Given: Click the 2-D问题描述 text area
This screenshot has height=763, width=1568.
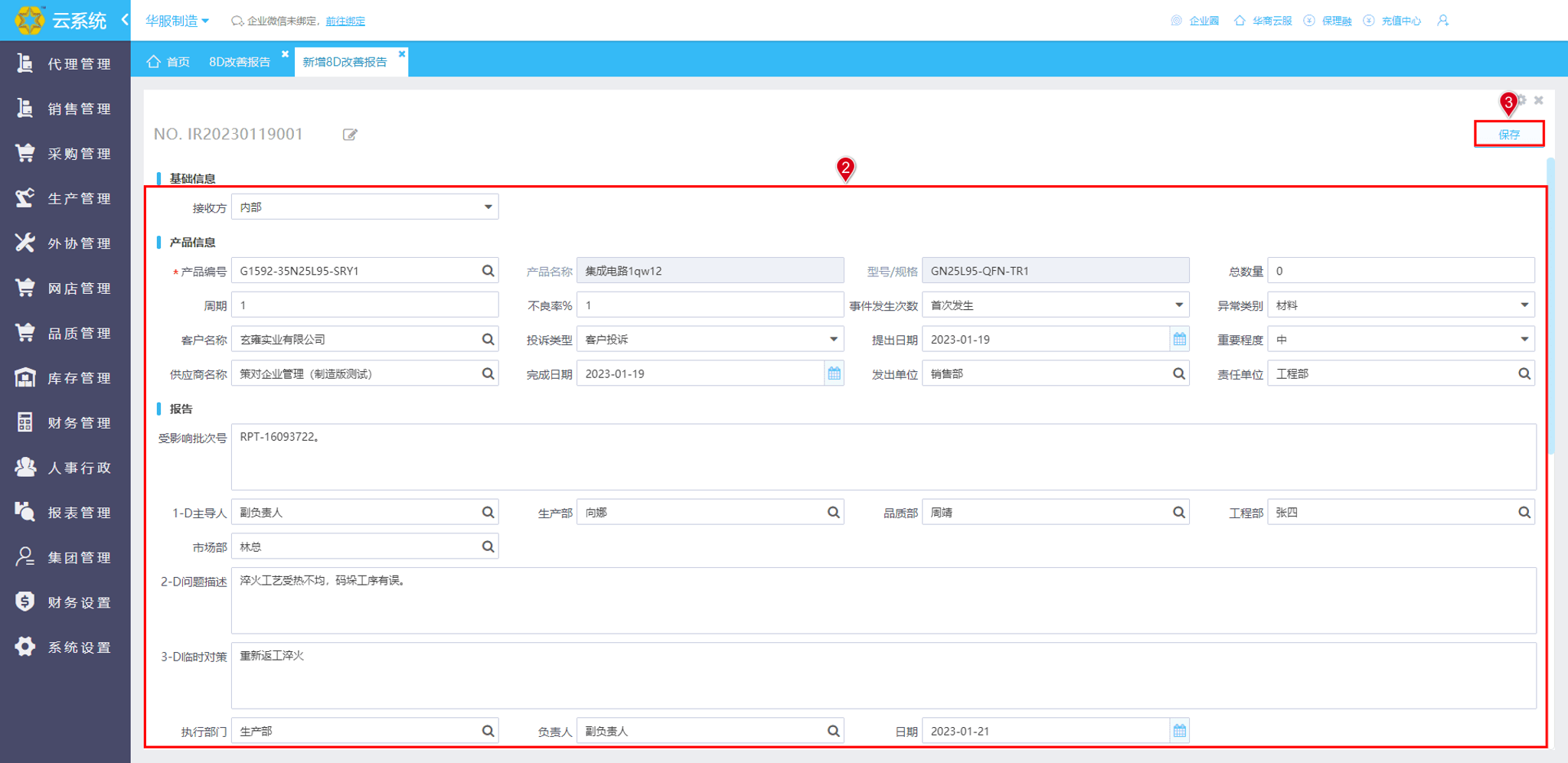Looking at the screenshot, I should click(884, 600).
